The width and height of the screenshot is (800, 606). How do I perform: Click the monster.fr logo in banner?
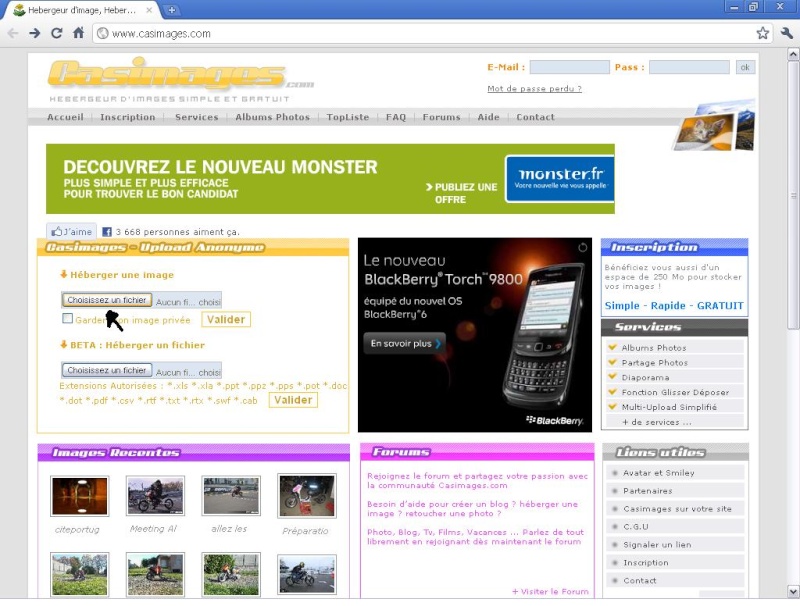point(560,179)
